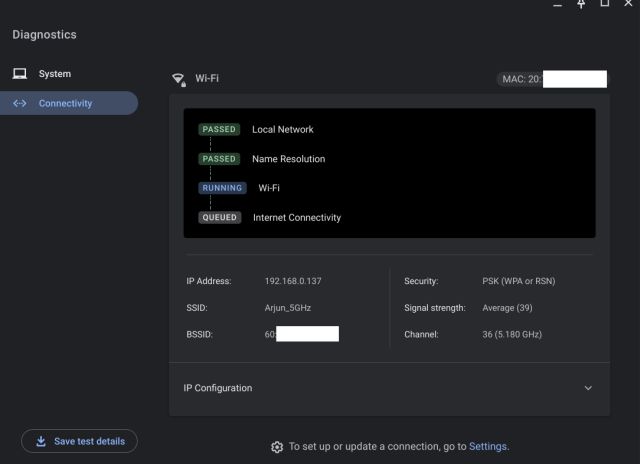Click the RUNNING badge for Wi-Fi test
This screenshot has width=640, height=464.
pyautogui.click(x=222, y=188)
